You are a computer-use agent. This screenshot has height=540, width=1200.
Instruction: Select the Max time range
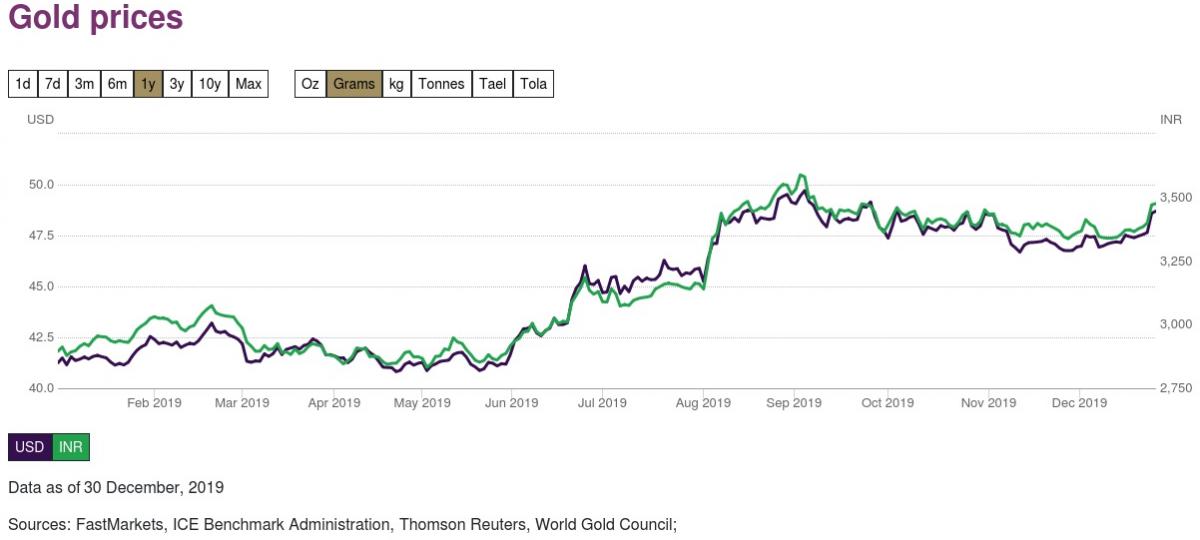coord(249,84)
